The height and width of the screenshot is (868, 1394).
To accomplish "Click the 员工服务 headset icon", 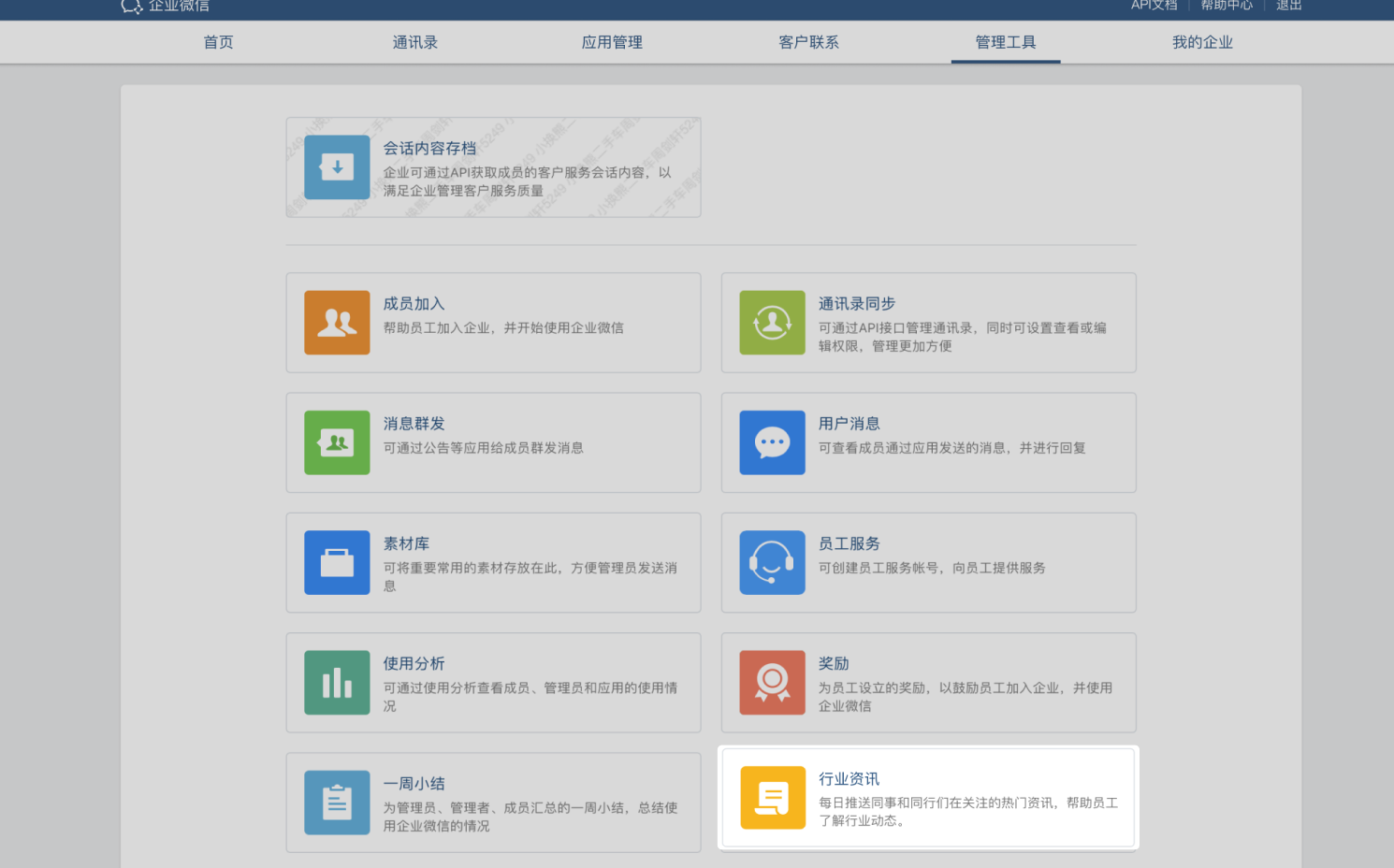I will pos(772,562).
